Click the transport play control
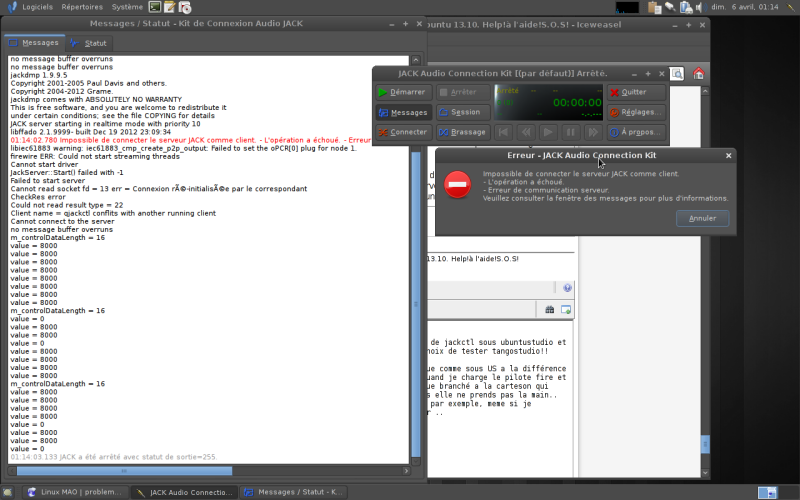The width and height of the screenshot is (800, 500). click(x=548, y=132)
